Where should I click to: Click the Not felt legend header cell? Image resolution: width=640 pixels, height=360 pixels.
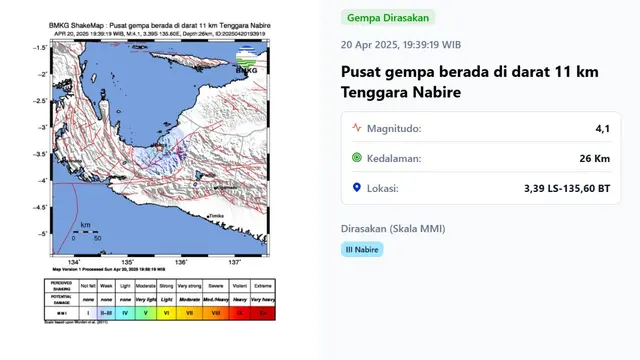(88, 286)
